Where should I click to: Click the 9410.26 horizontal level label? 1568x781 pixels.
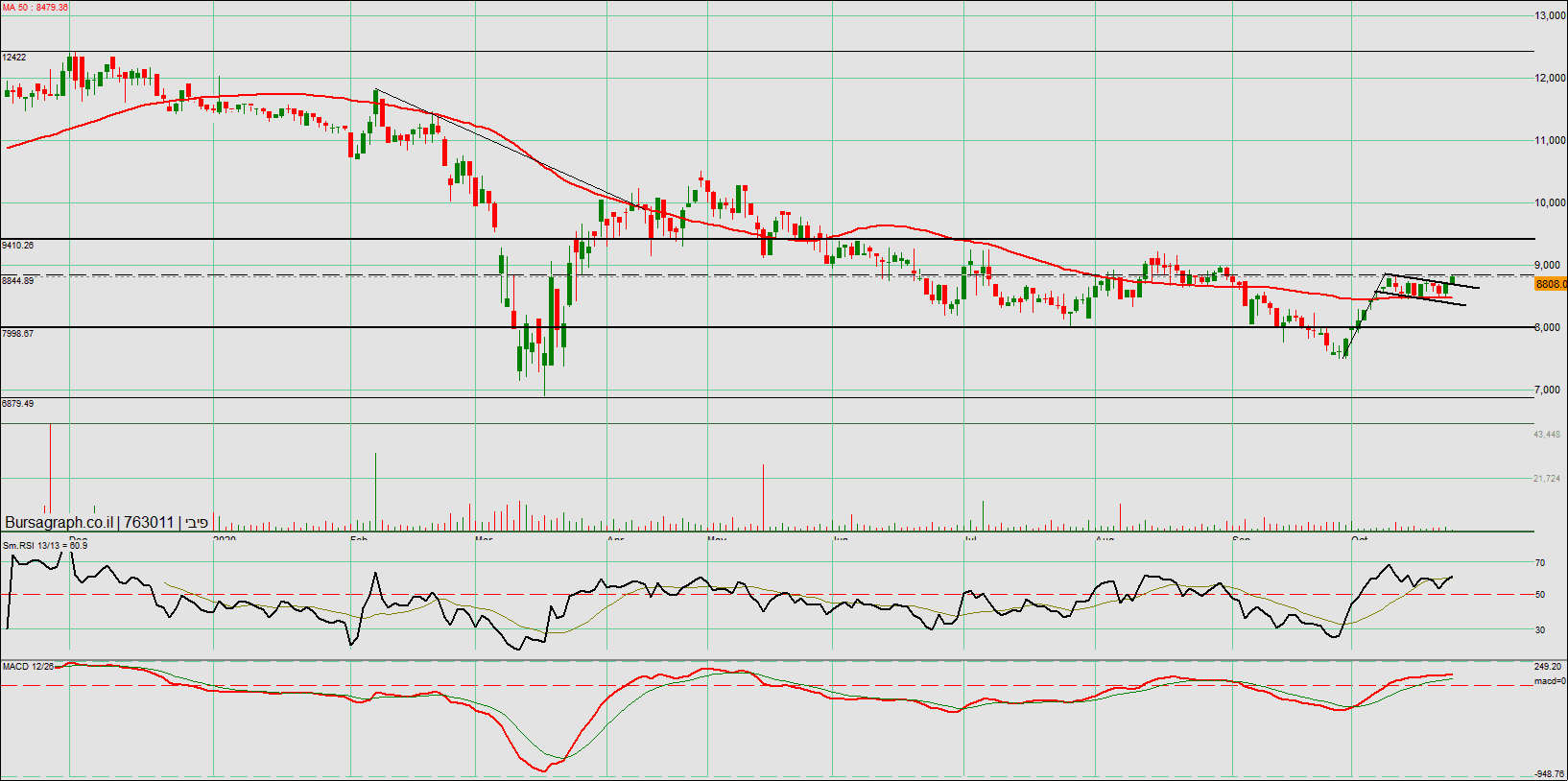[18, 246]
